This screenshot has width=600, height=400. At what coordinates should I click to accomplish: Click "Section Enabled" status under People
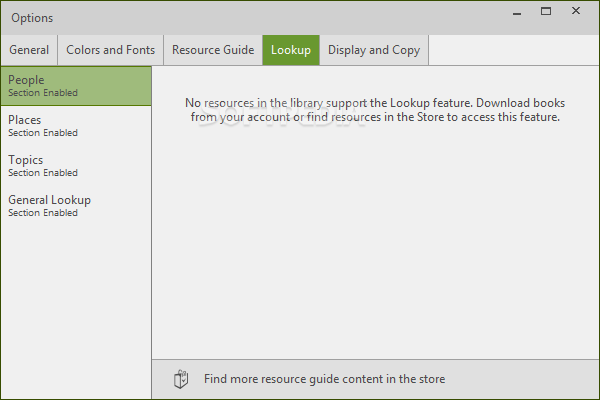click(43, 93)
